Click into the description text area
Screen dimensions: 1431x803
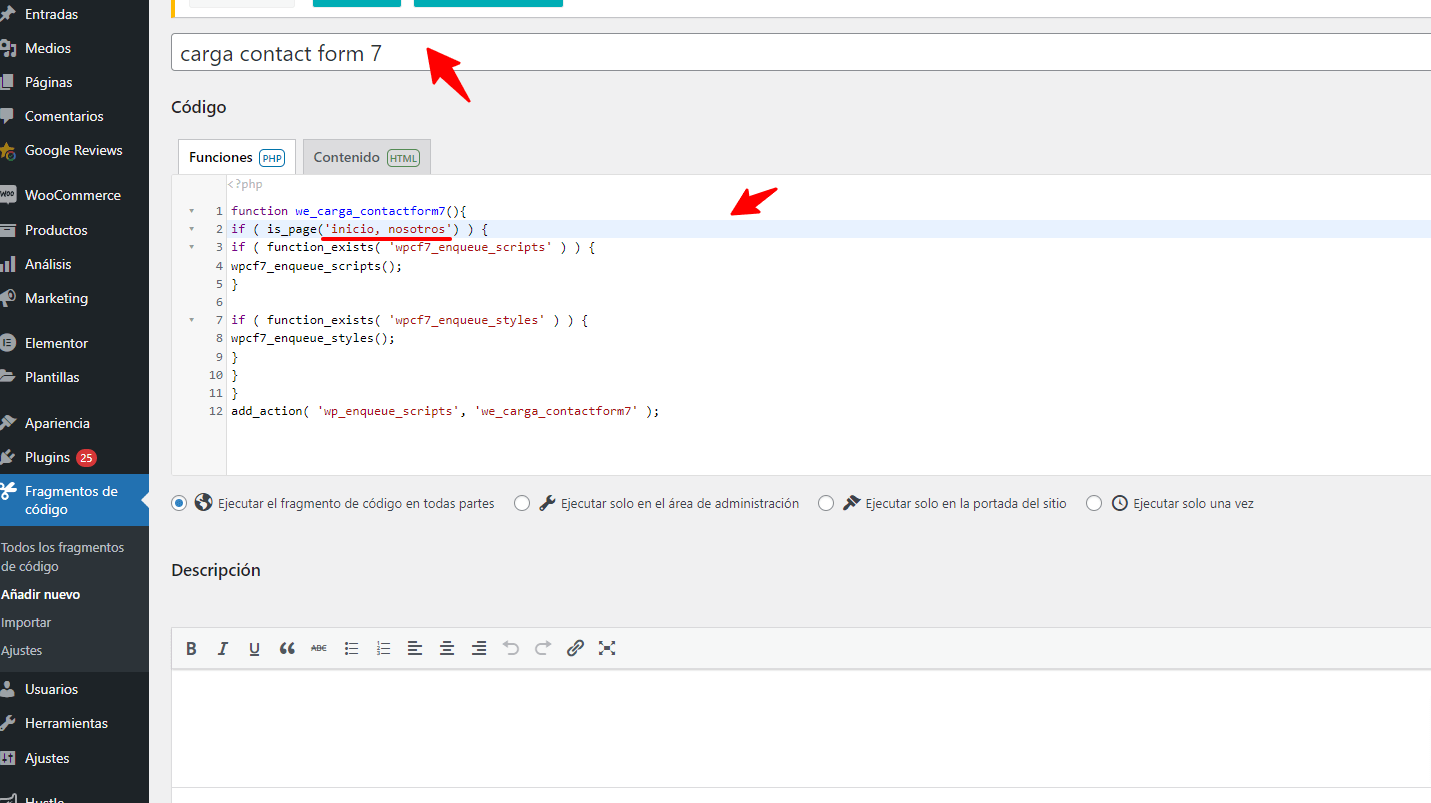(x=801, y=728)
